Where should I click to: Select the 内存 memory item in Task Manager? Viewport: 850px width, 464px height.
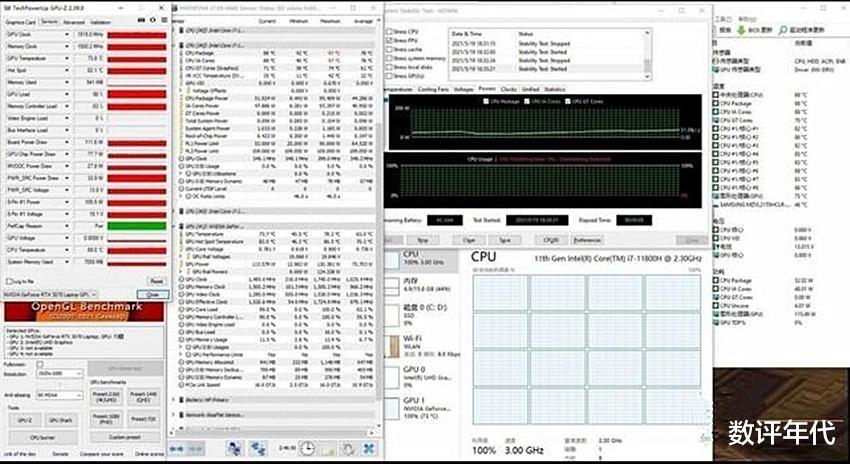(421, 285)
